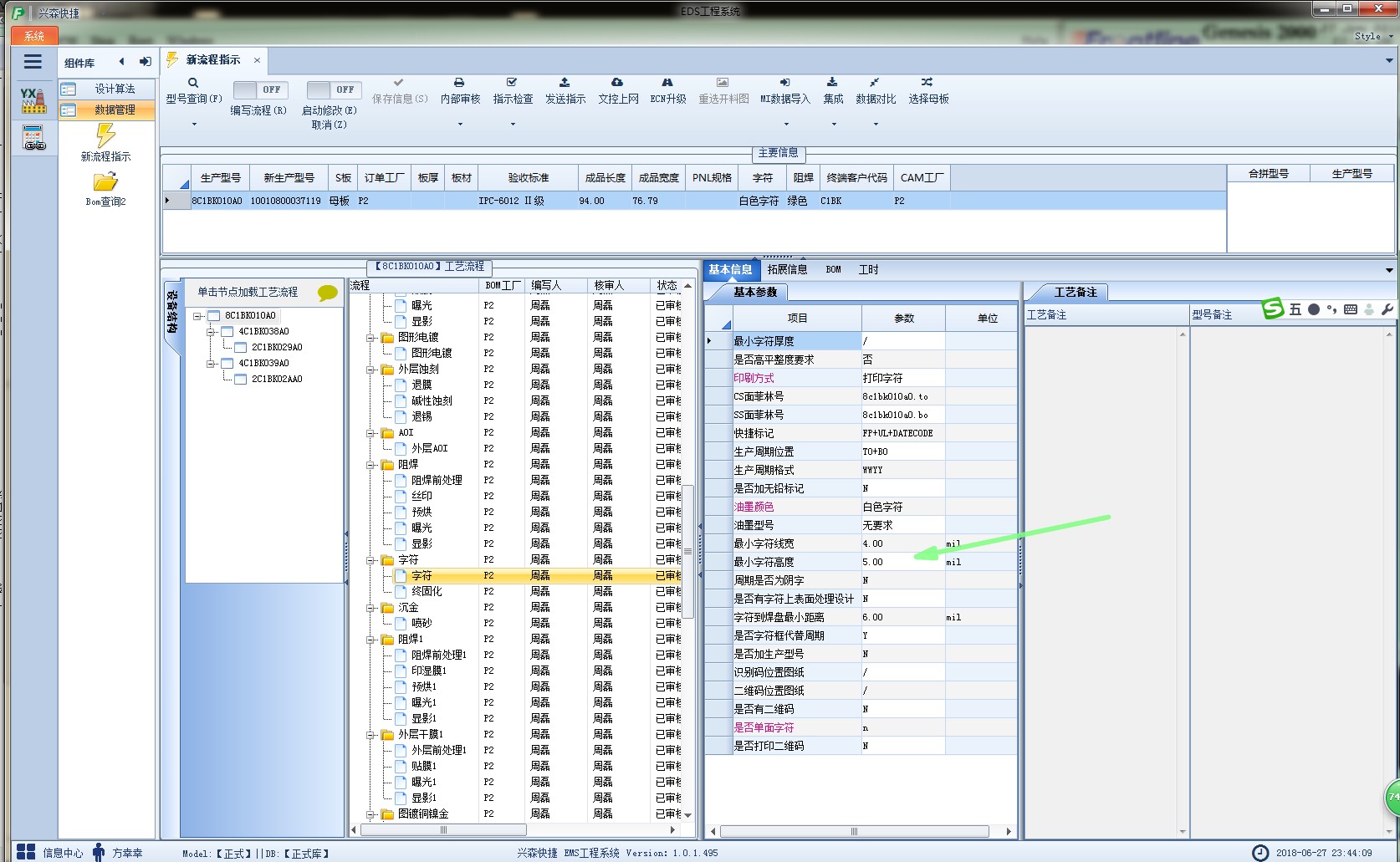Click the left arrow icon beside 组件库
Screen dimensions: 1400x862
click(122, 62)
